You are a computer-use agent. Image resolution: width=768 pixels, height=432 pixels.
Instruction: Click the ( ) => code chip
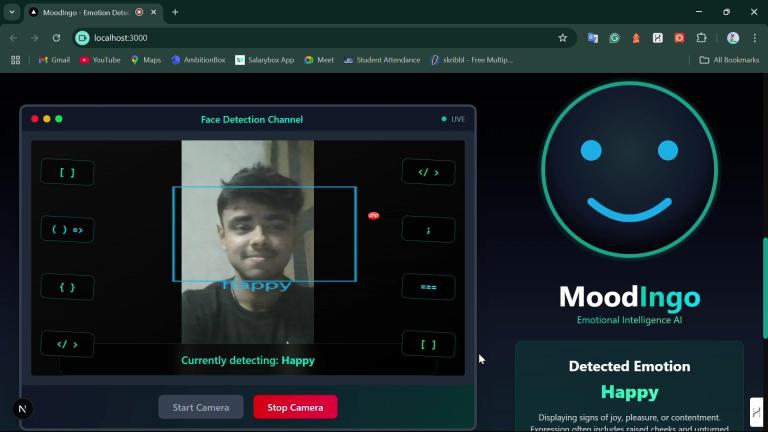click(x=67, y=230)
